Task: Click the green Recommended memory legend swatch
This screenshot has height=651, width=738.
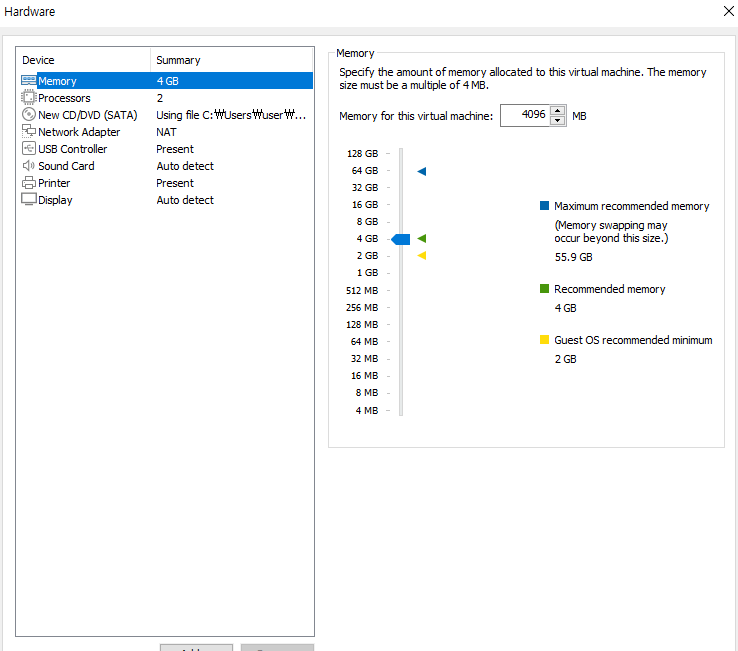Action: click(x=544, y=288)
